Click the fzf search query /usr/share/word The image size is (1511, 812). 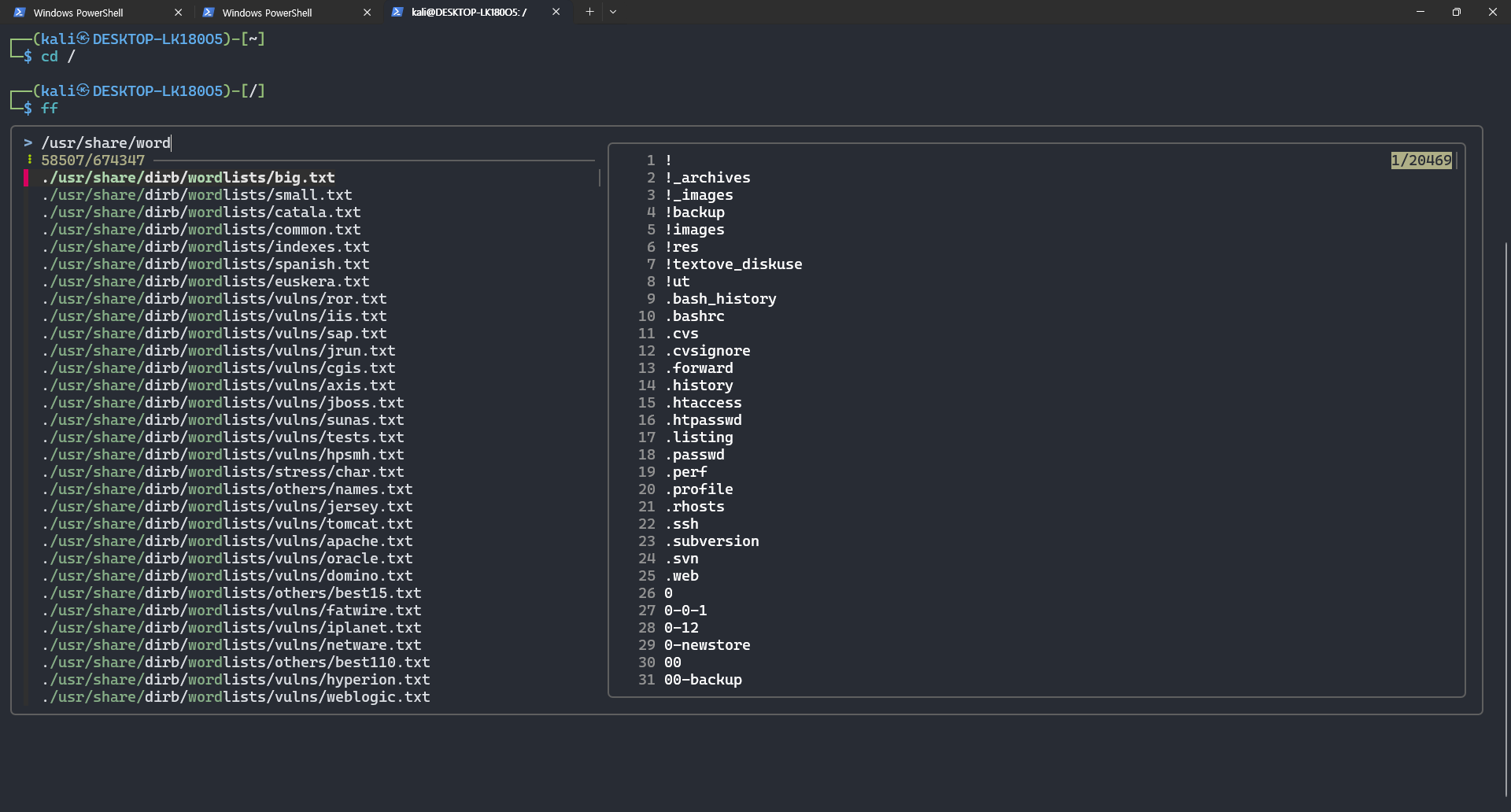106,143
